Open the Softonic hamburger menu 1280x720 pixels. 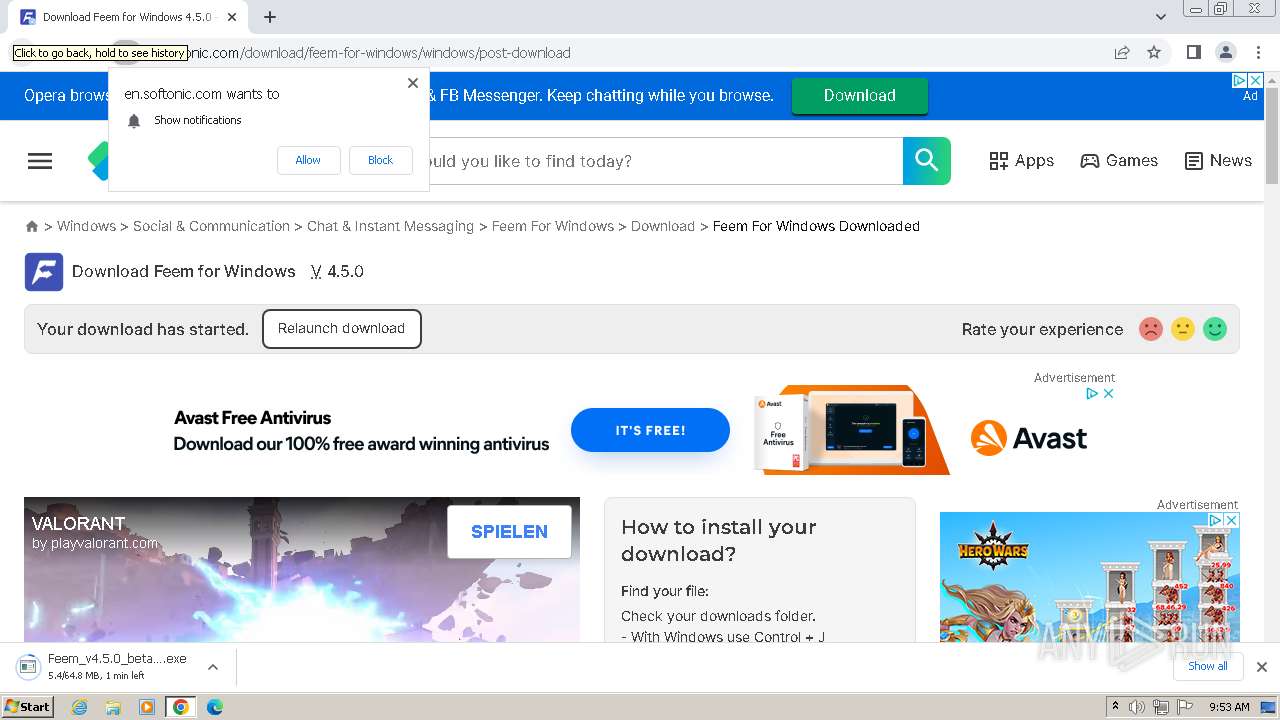pyautogui.click(x=40, y=161)
